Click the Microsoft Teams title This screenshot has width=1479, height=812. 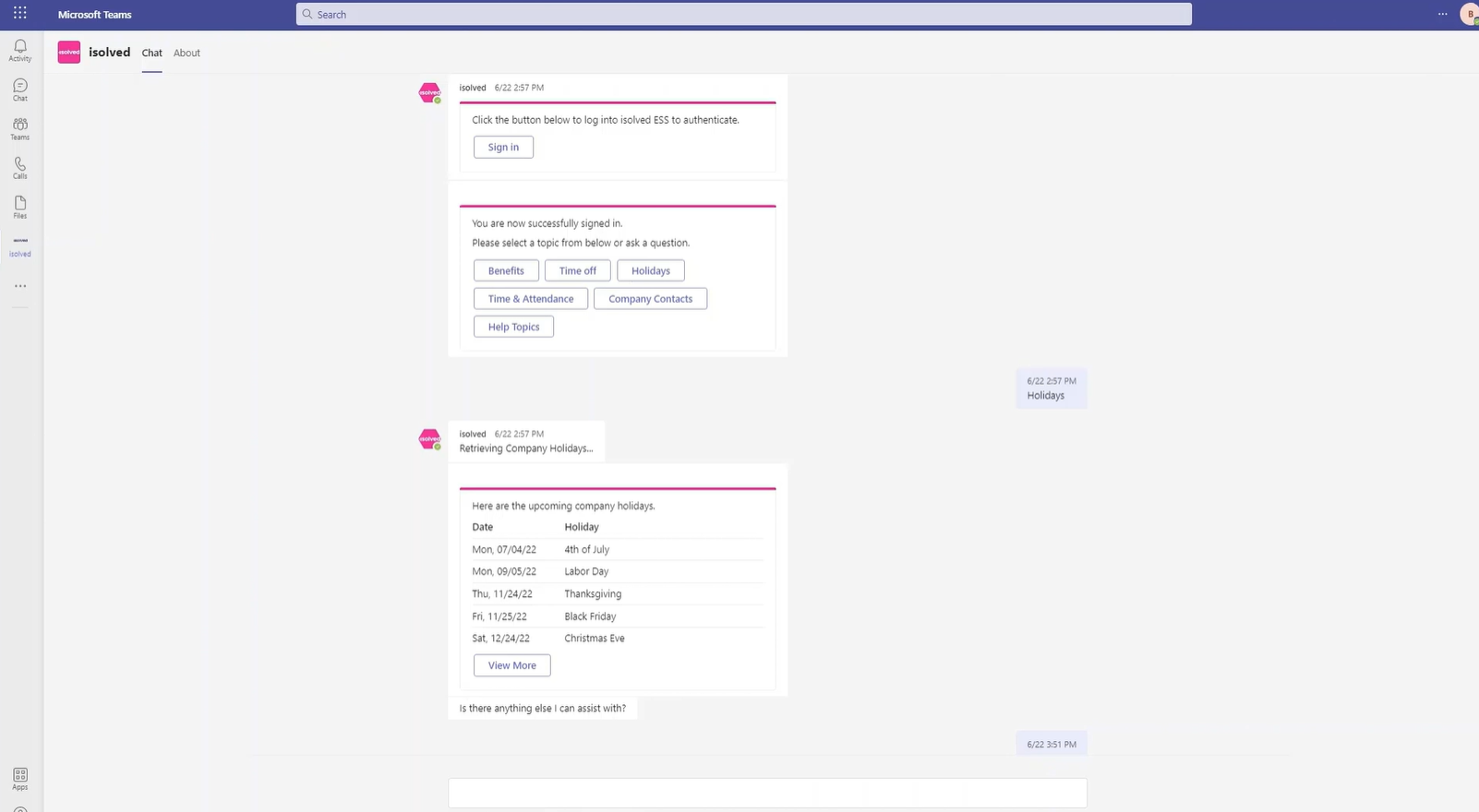(94, 14)
